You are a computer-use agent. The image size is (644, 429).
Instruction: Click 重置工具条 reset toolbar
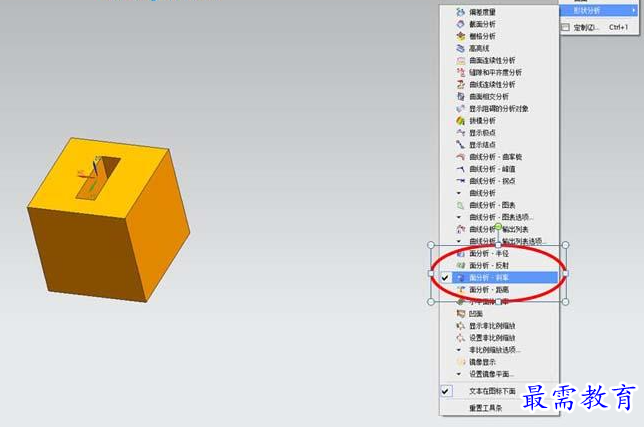click(485, 408)
